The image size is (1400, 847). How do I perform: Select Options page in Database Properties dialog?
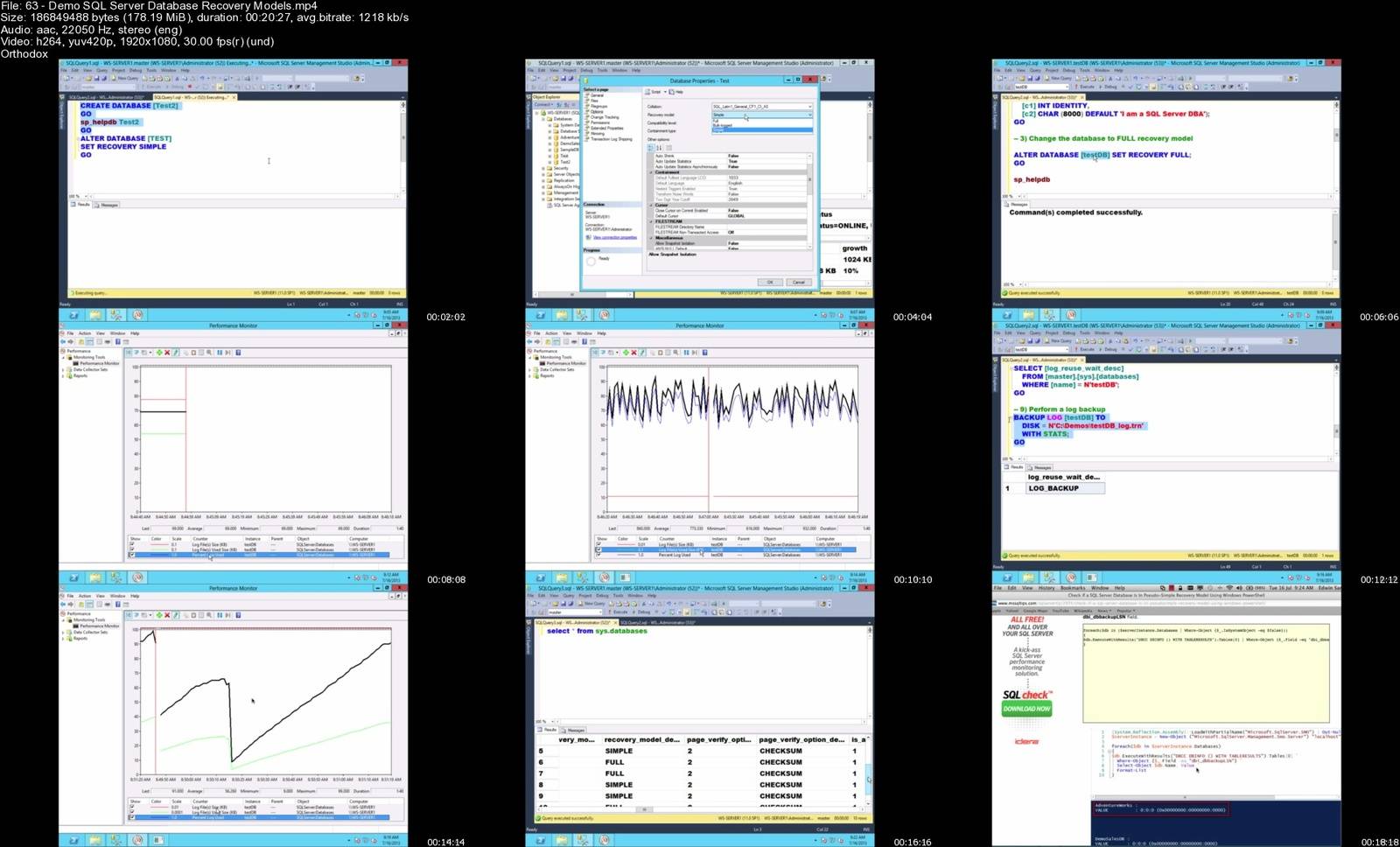(597, 112)
